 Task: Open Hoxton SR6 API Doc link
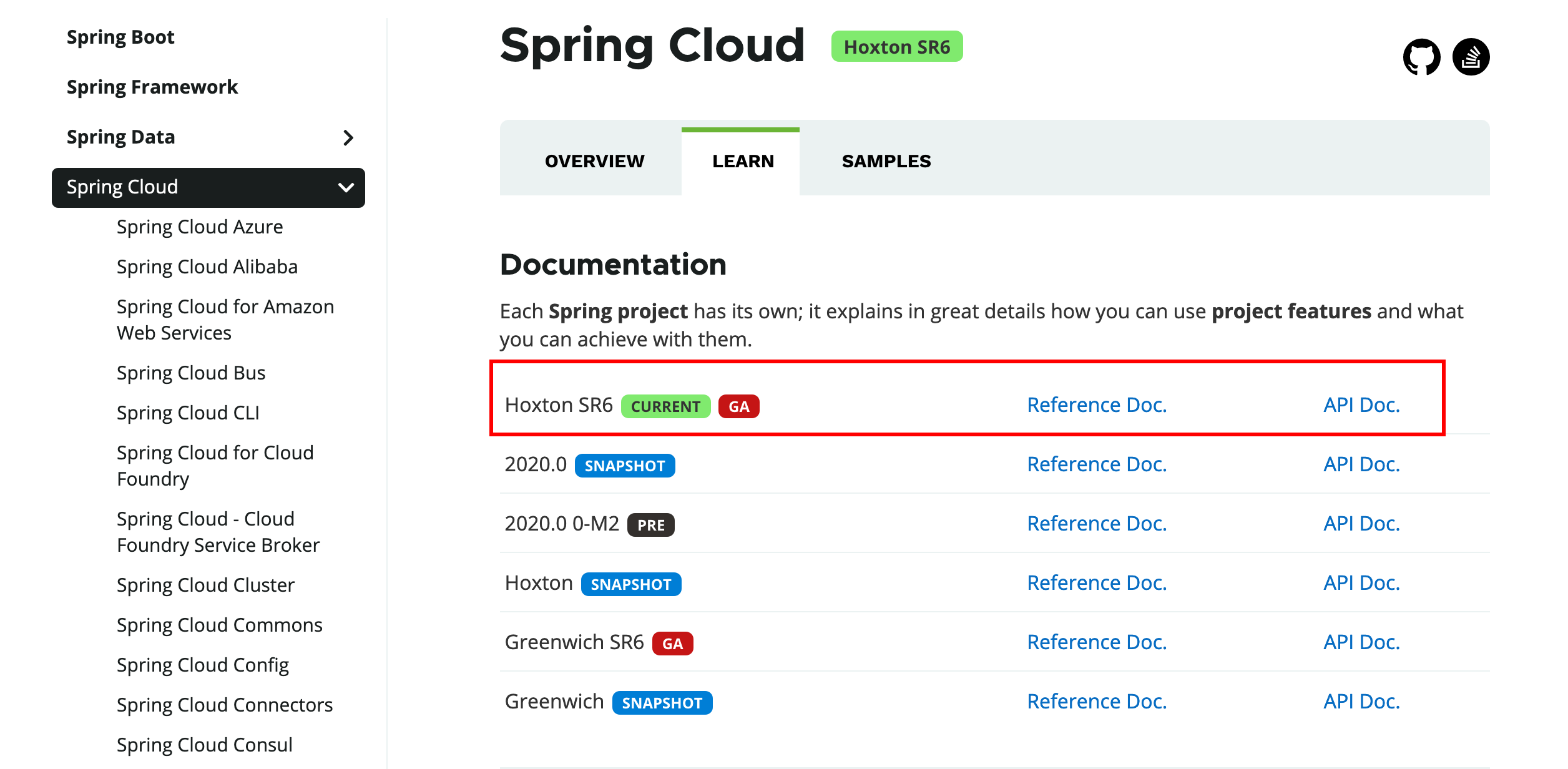coord(1361,406)
